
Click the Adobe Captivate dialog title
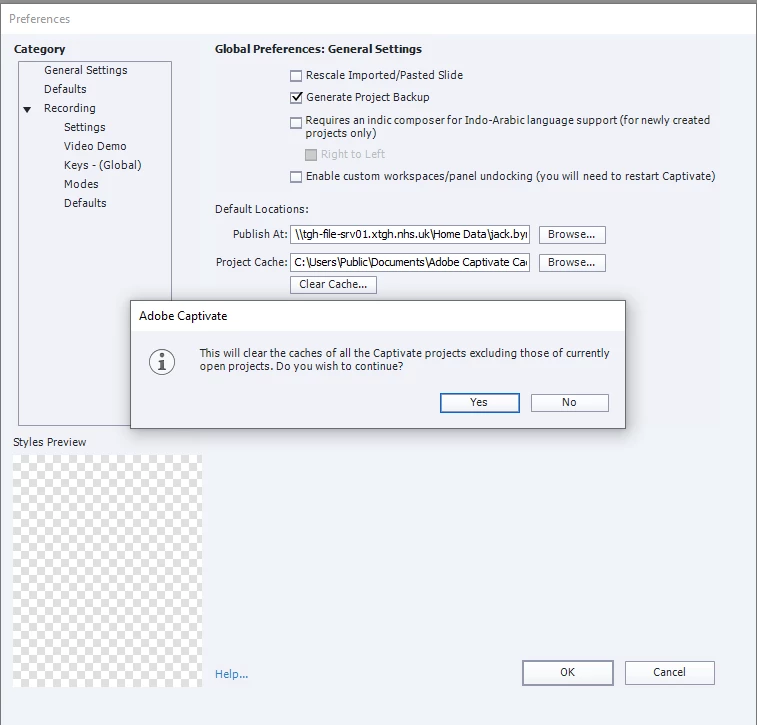pyautogui.click(x=183, y=316)
